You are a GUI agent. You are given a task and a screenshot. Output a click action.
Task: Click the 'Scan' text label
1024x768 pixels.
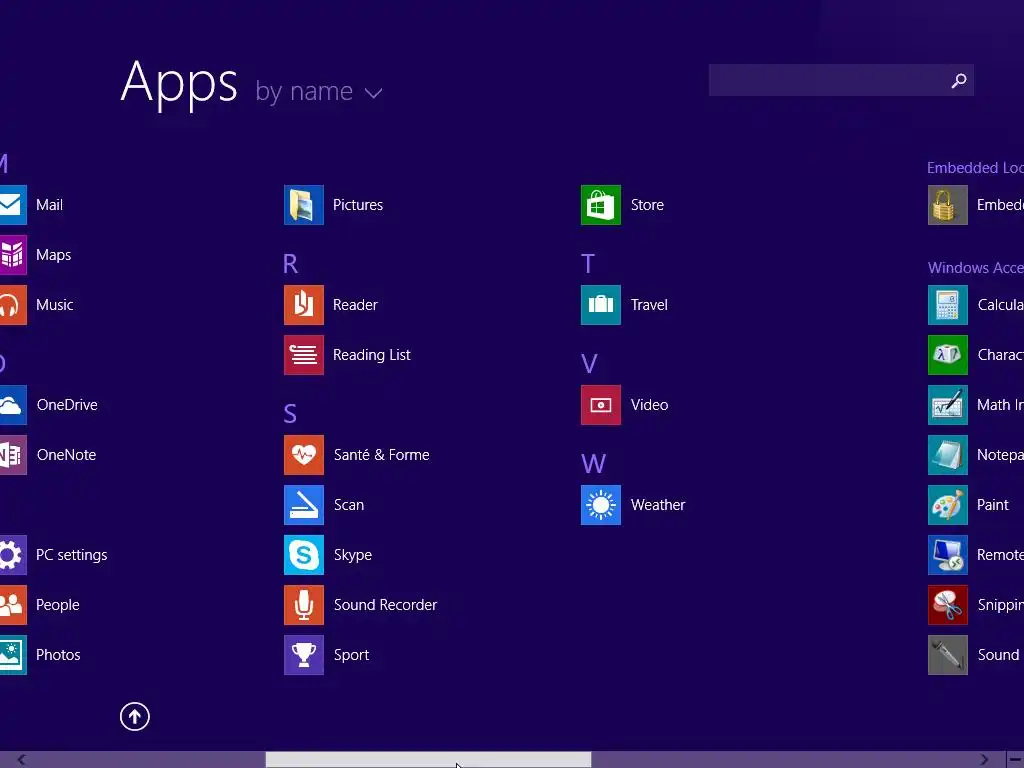pos(349,505)
